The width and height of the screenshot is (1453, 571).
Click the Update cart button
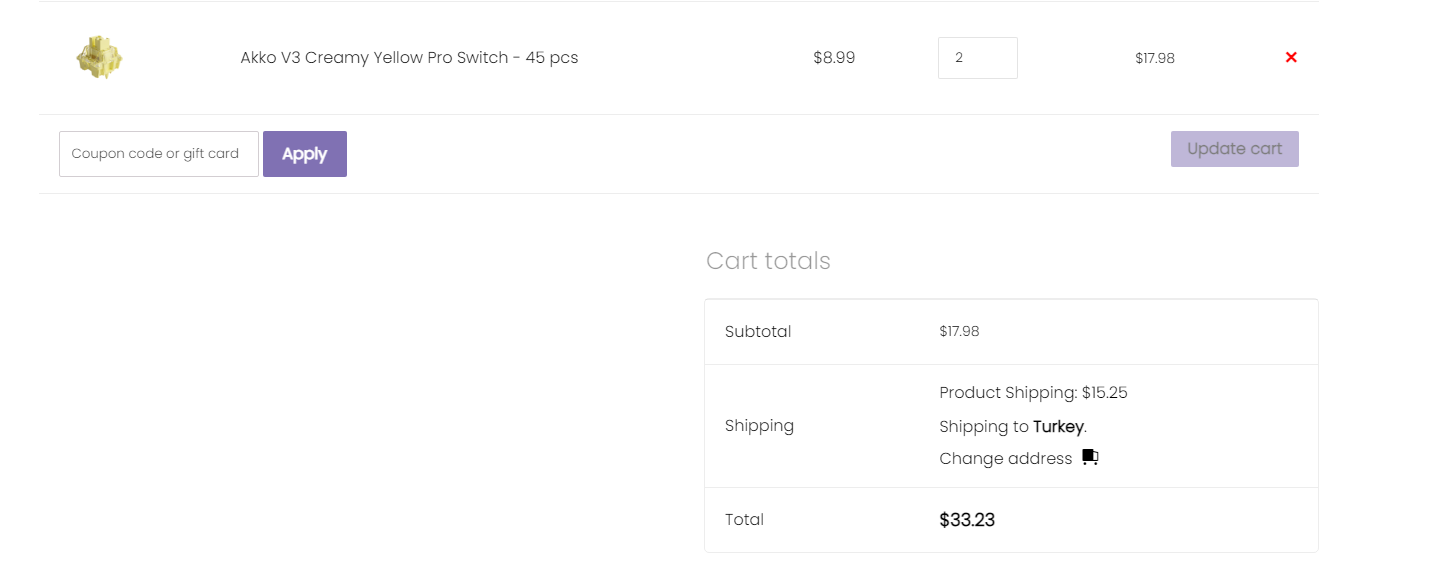click(1234, 149)
